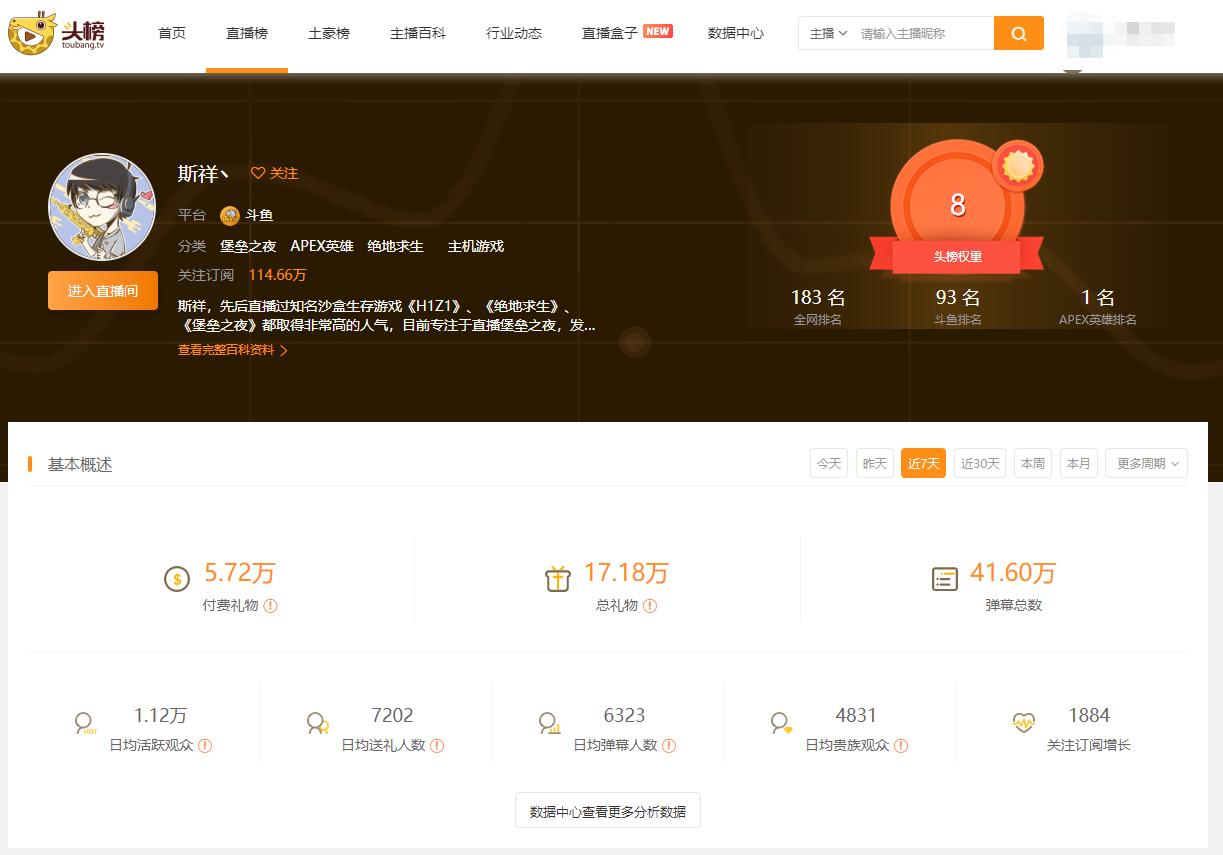Click the 进入直播间 button
1223x855 pixels.
[102, 289]
